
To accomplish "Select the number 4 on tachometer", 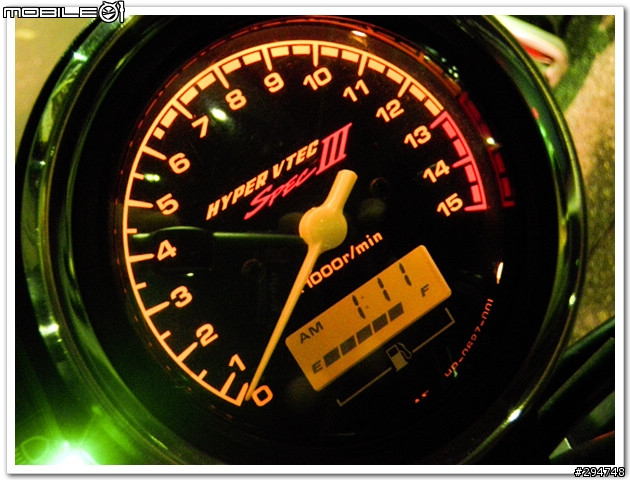I will pyautogui.click(x=167, y=251).
